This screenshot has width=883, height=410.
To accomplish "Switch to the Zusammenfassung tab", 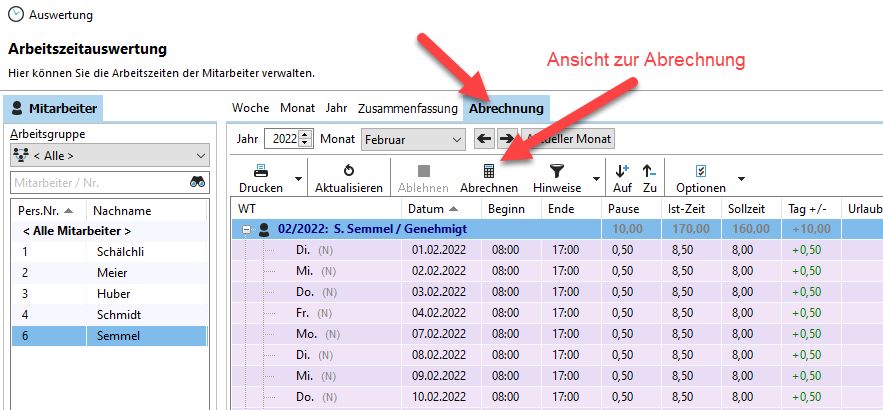I will (407, 108).
